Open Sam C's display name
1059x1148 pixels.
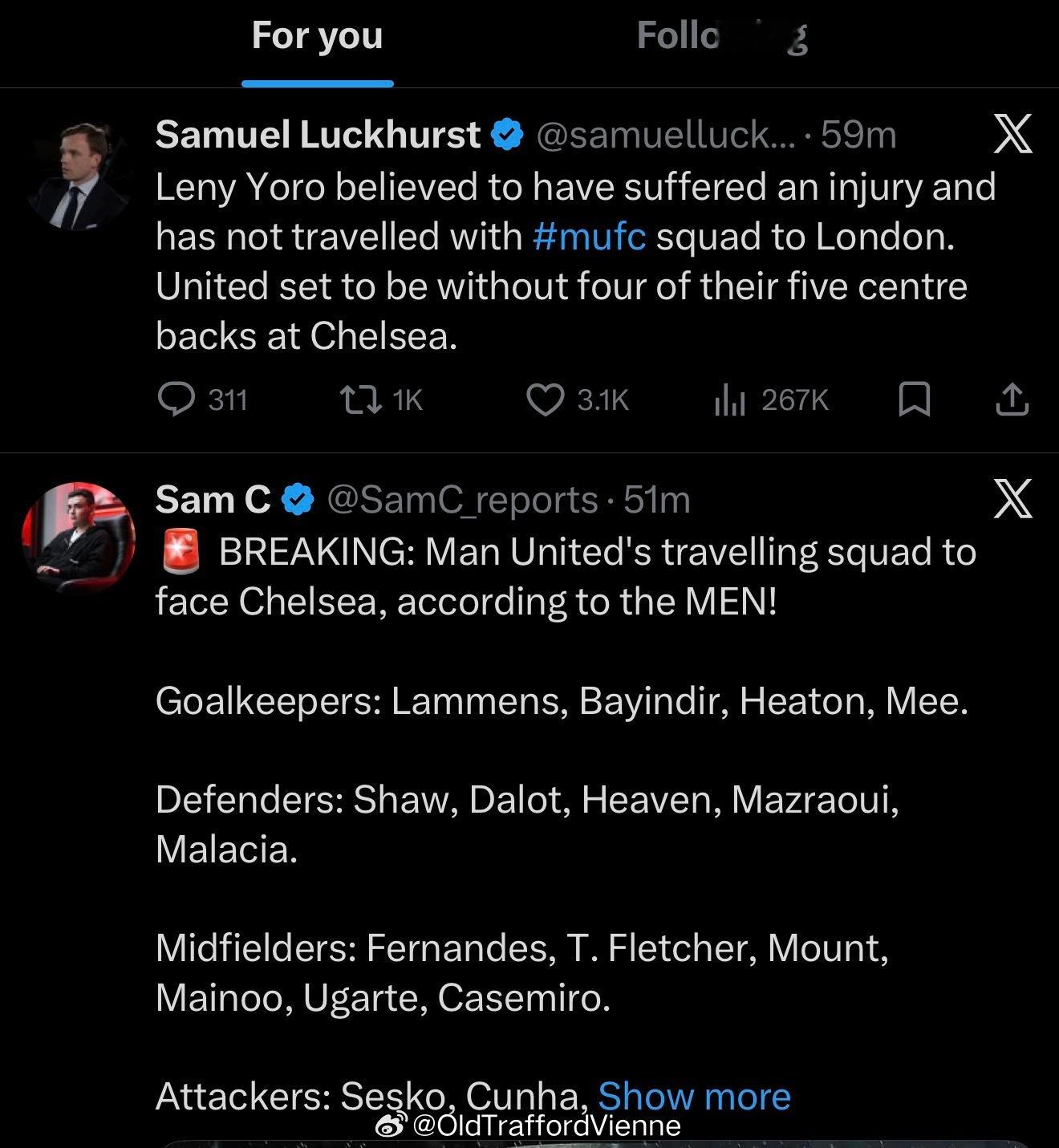(213, 500)
